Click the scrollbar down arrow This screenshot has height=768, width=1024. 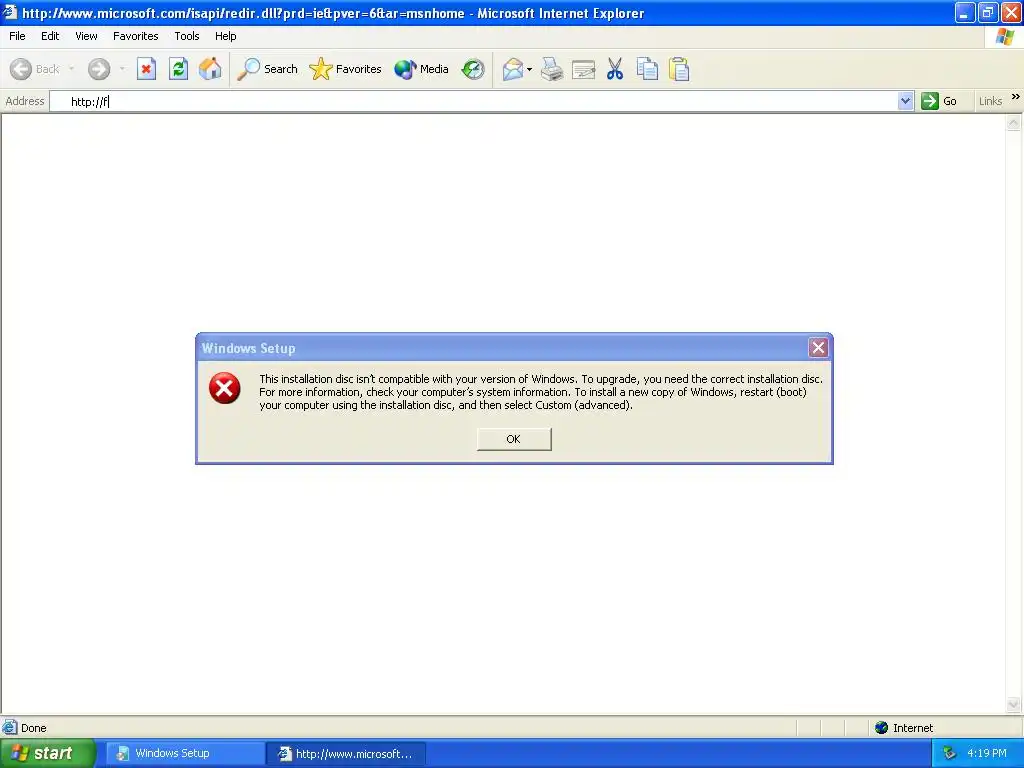point(1014,705)
